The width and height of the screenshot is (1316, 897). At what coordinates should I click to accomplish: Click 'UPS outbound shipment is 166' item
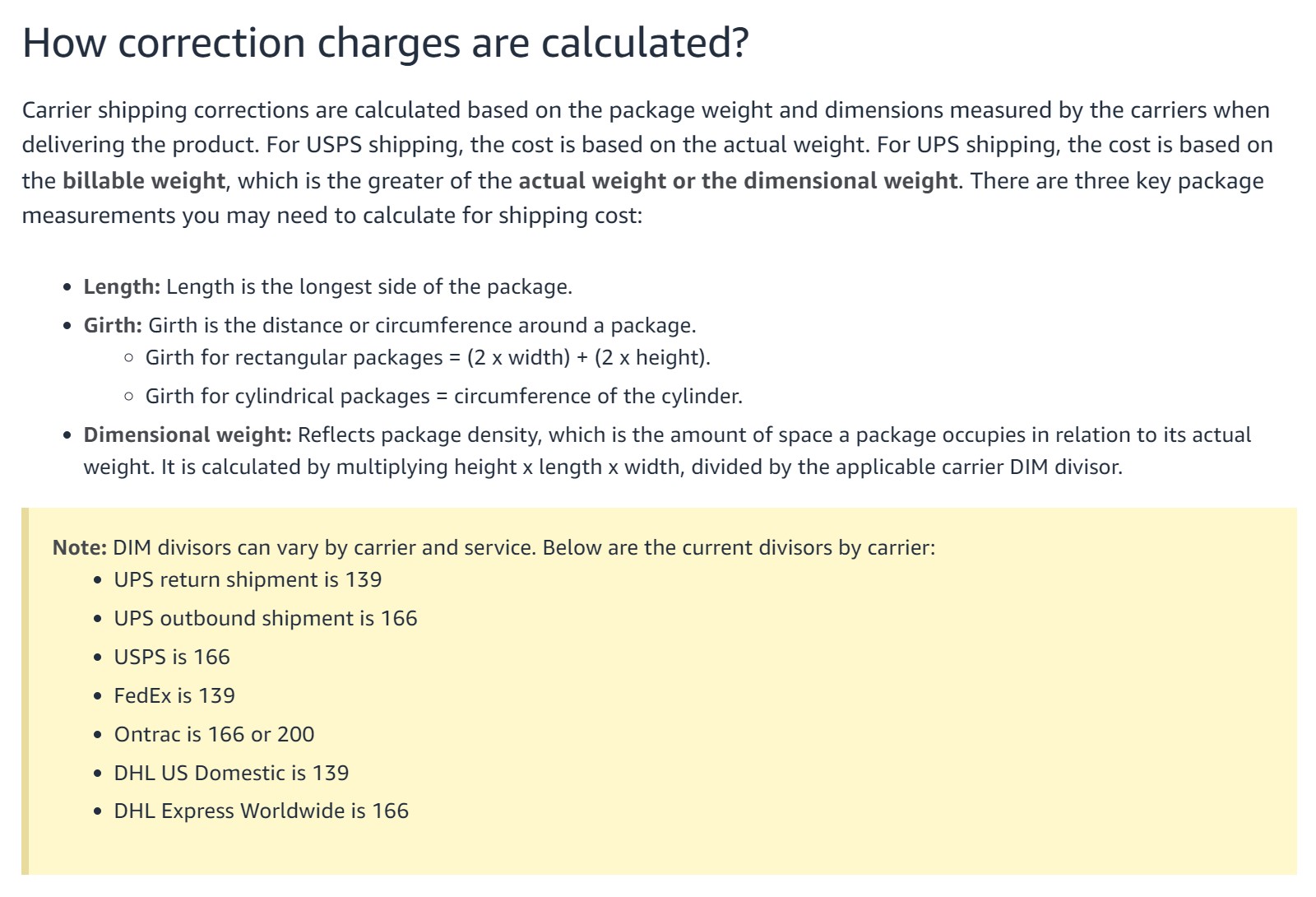click(266, 619)
